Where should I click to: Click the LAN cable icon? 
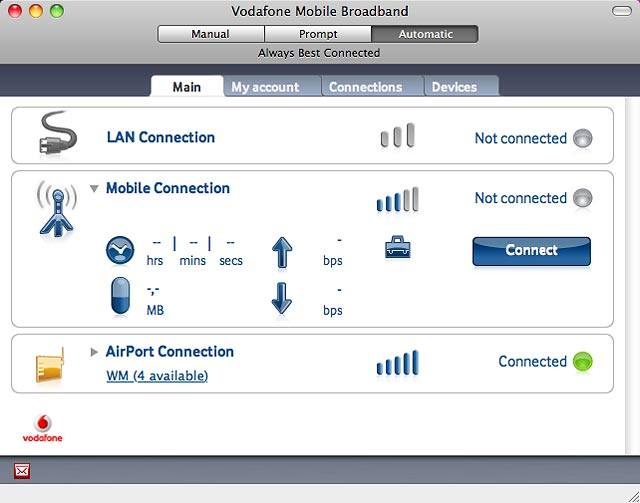coord(58,134)
